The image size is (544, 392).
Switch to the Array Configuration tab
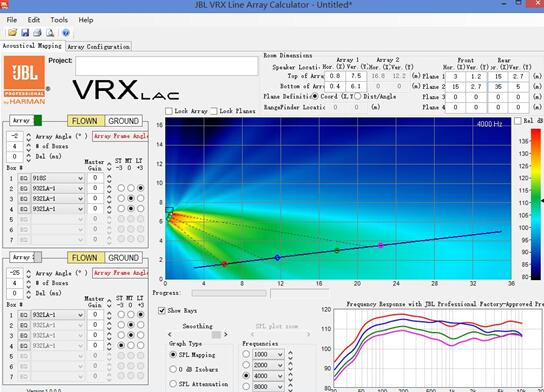pyautogui.click(x=99, y=46)
